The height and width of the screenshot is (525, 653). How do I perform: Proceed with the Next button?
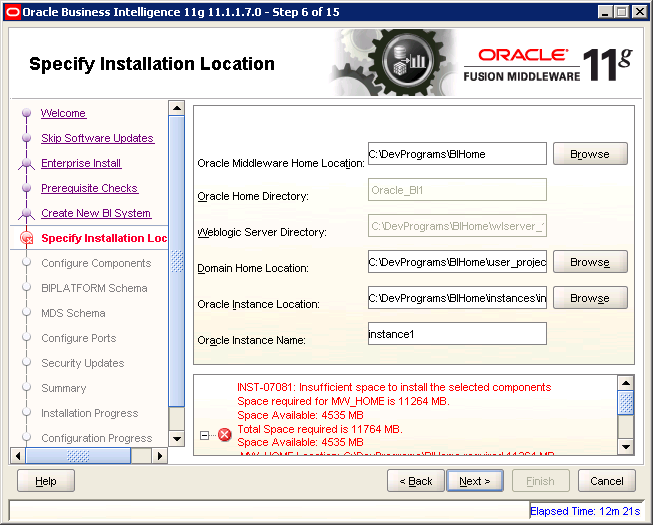(475, 481)
